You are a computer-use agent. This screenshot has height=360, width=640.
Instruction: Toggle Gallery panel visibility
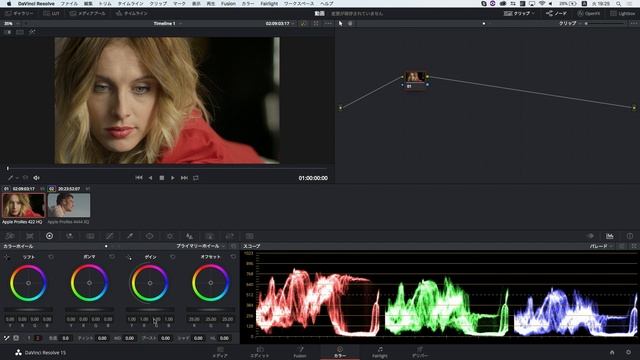click(x=19, y=13)
